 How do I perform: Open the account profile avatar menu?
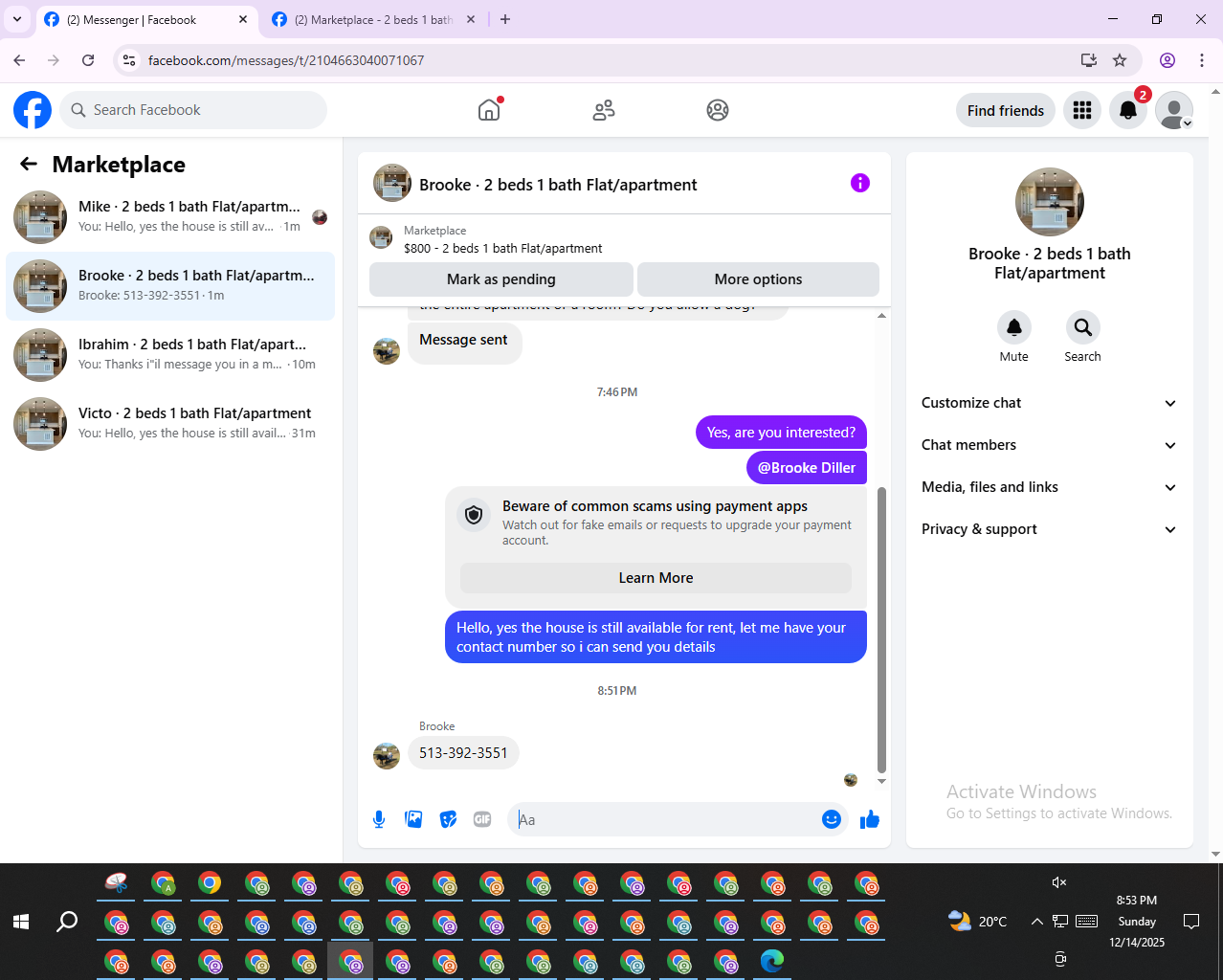[x=1174, y=110]
